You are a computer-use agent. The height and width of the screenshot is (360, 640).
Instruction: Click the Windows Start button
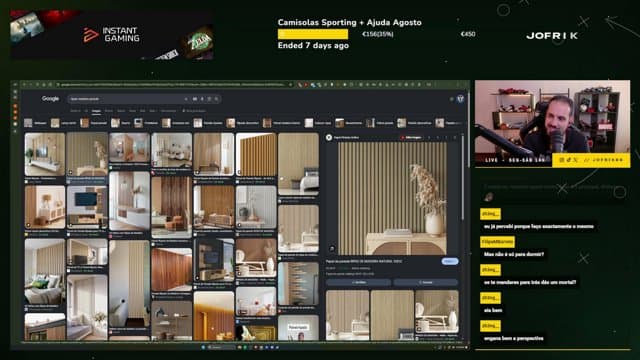(x=203, y=347)
